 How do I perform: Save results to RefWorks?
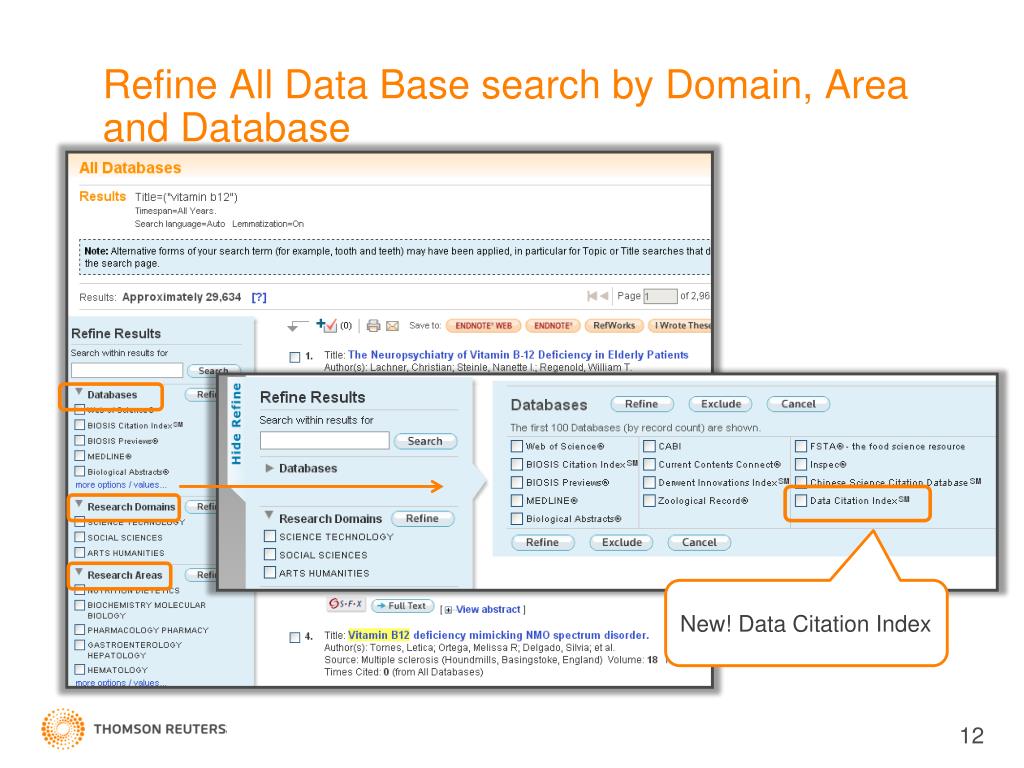tap(615, 325)
